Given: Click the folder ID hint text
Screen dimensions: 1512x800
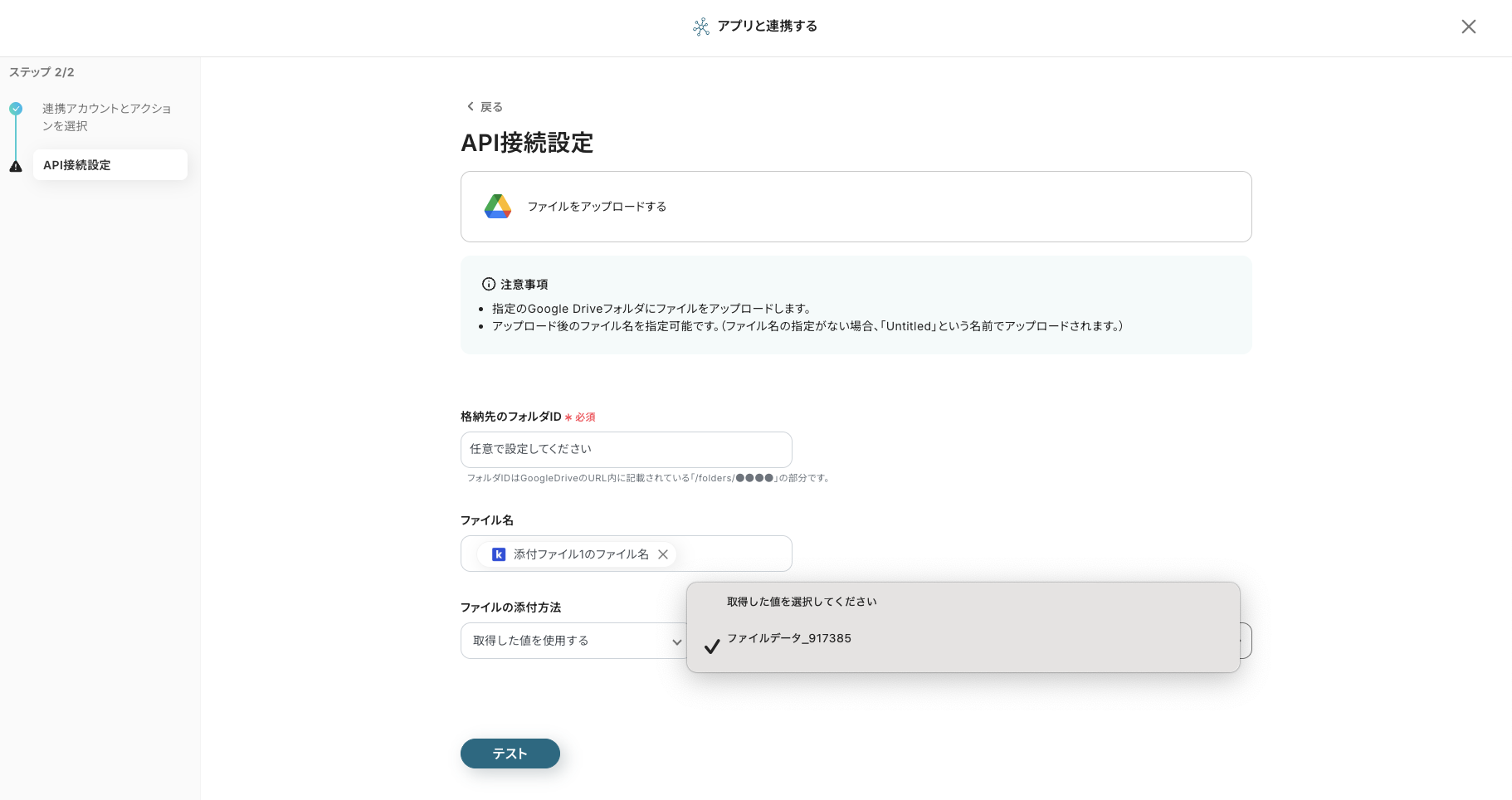Looking at the screenshot, I should [648, 478].
